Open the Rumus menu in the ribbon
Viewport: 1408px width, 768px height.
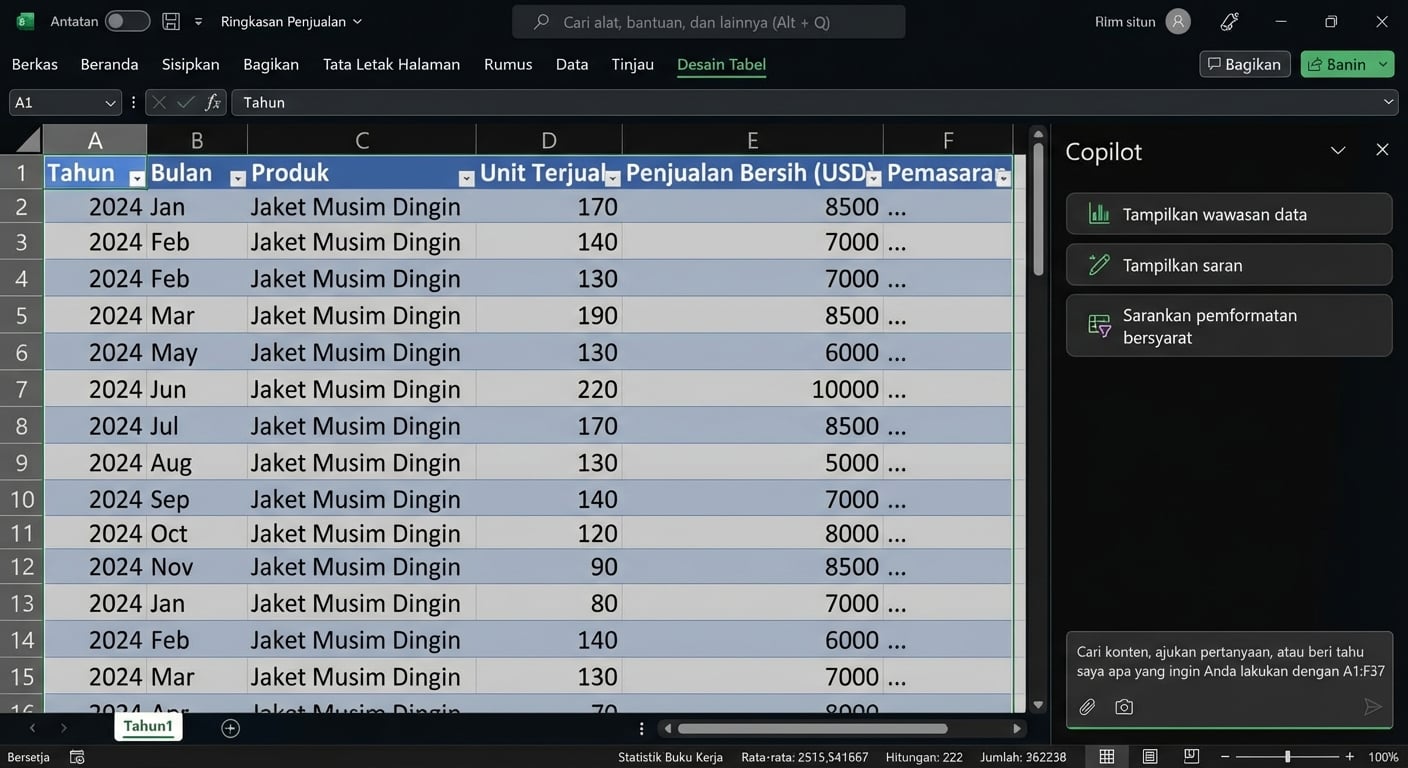click(x=507, y=63)
